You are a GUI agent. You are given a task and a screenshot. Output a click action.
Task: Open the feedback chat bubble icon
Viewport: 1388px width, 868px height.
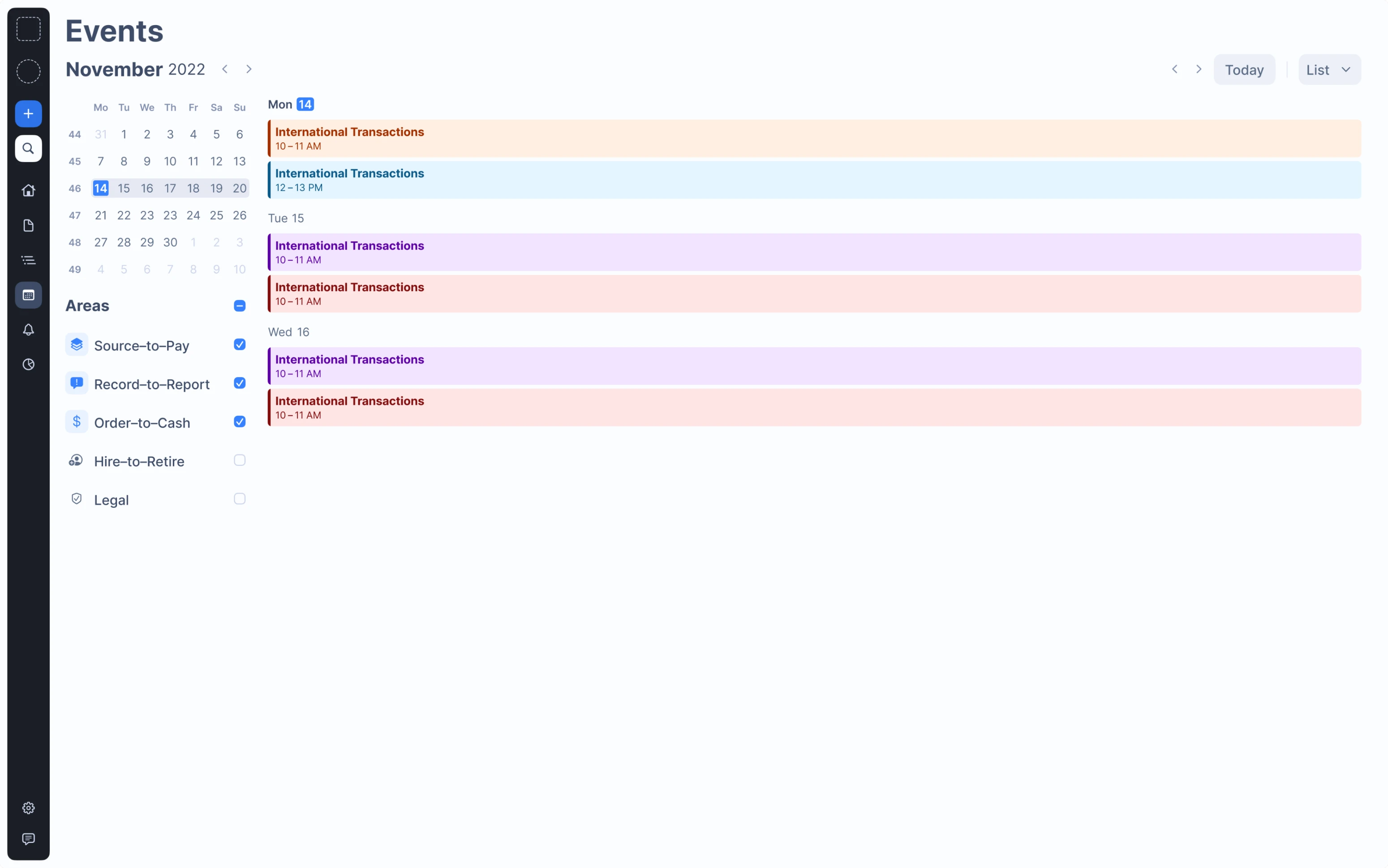tap(28, 839)
